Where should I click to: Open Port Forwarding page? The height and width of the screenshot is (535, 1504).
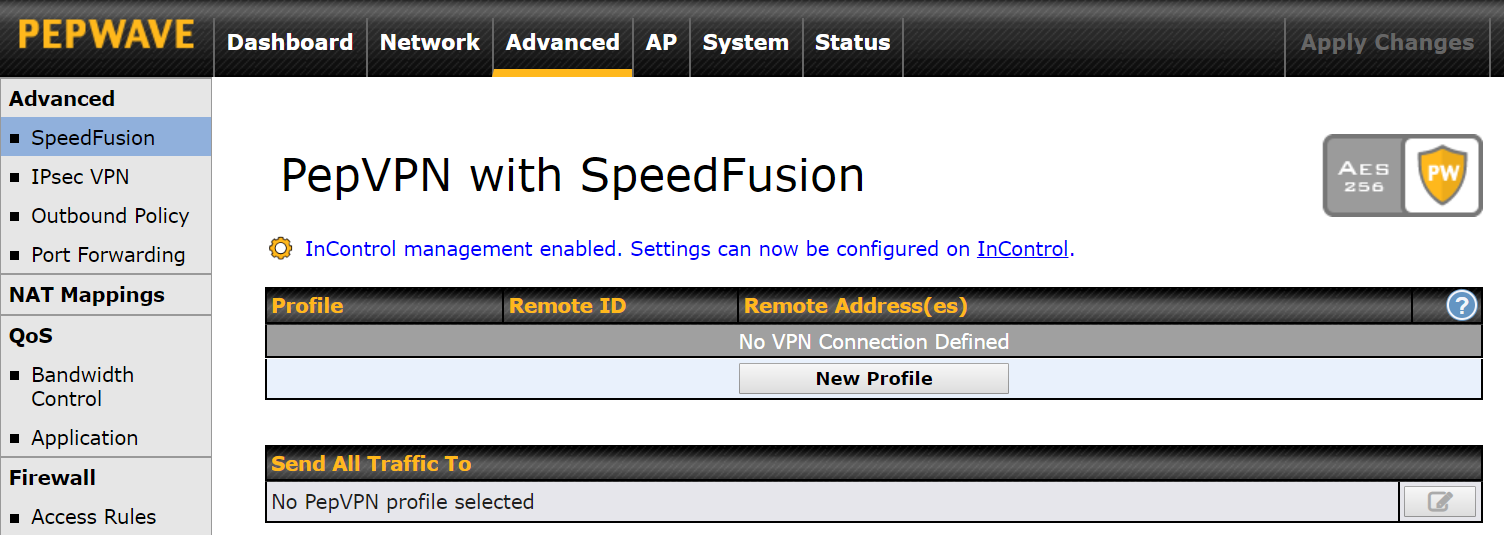pyautogui.click(x=108, y=255)
